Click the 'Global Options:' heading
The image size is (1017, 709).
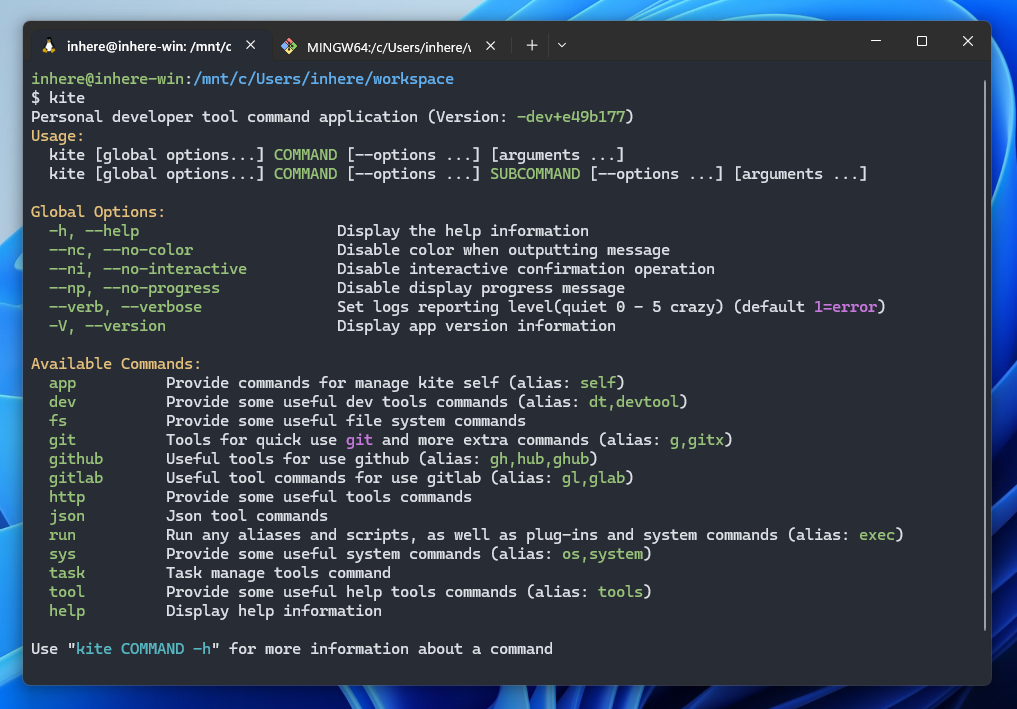(98, 211)
